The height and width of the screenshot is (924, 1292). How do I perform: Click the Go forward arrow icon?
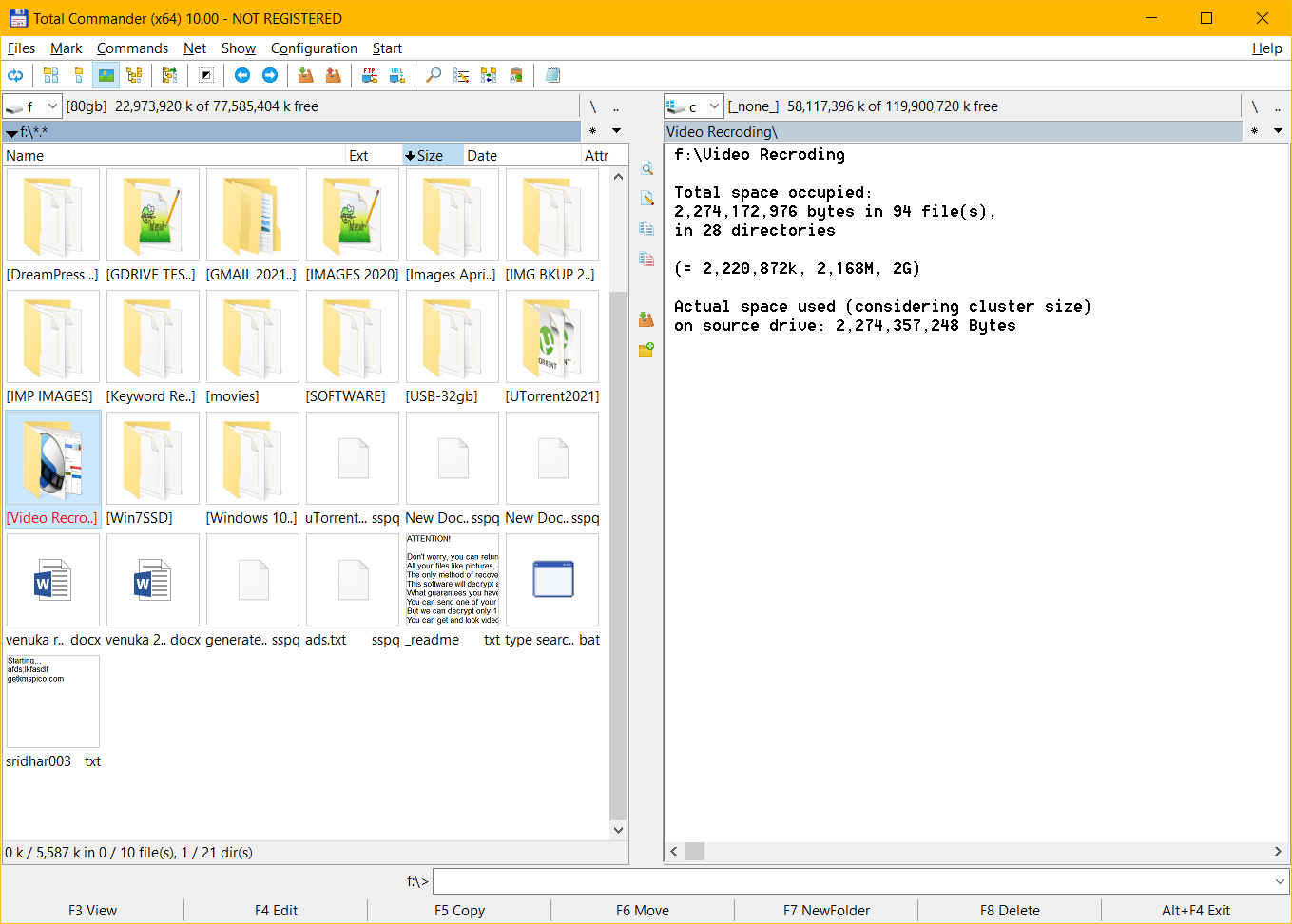(270, 75)
